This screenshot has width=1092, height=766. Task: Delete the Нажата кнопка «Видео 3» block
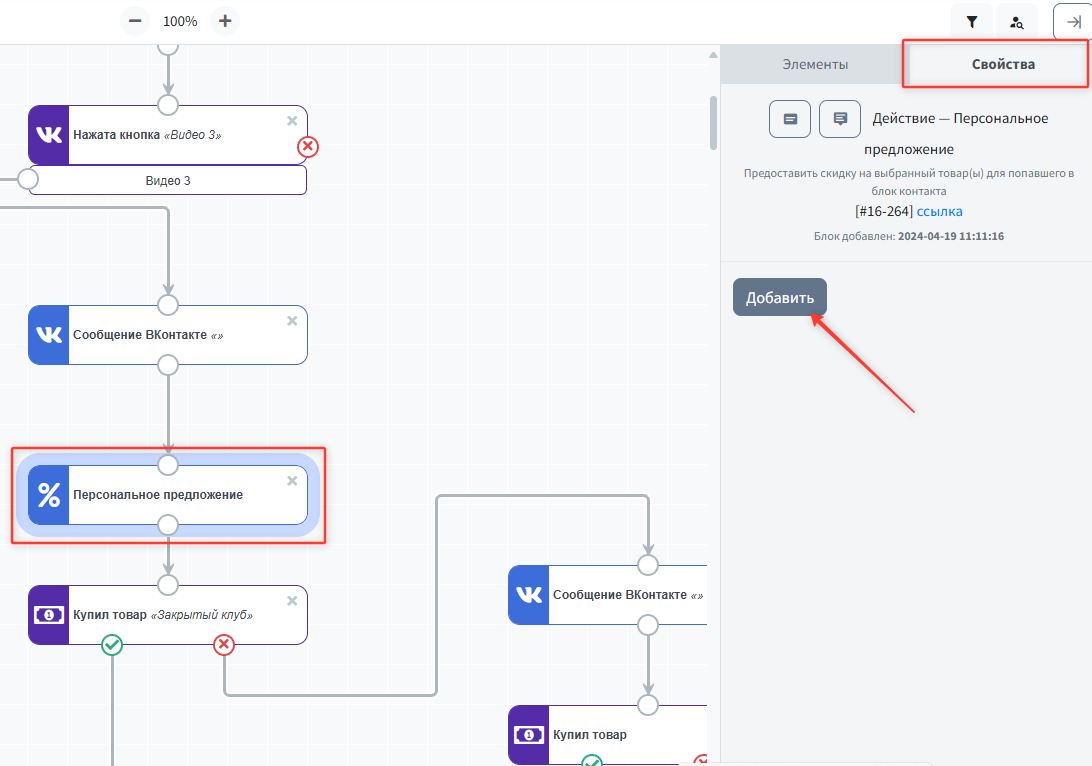(292, 121)
